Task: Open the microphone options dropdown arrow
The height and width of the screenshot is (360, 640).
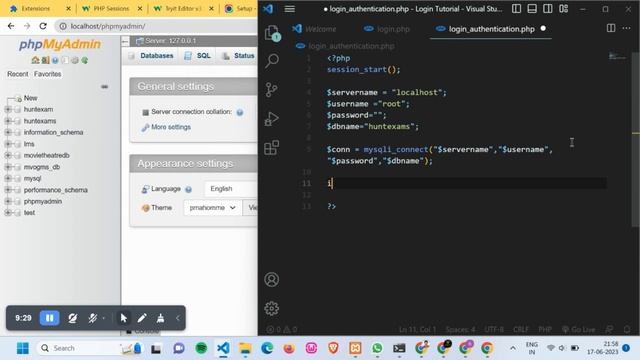Action: click(104, 318)
